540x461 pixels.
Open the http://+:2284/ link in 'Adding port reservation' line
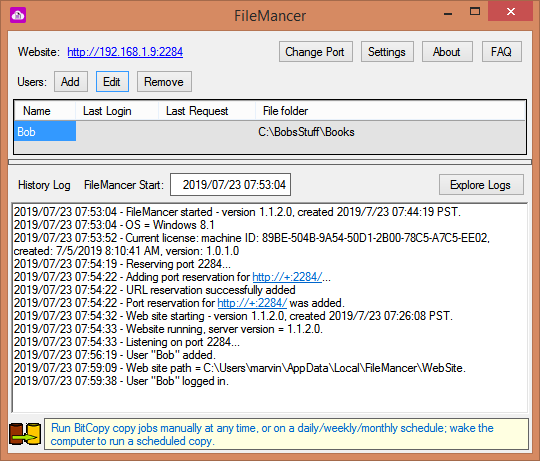pyautogui.click(x=287, y=277)
